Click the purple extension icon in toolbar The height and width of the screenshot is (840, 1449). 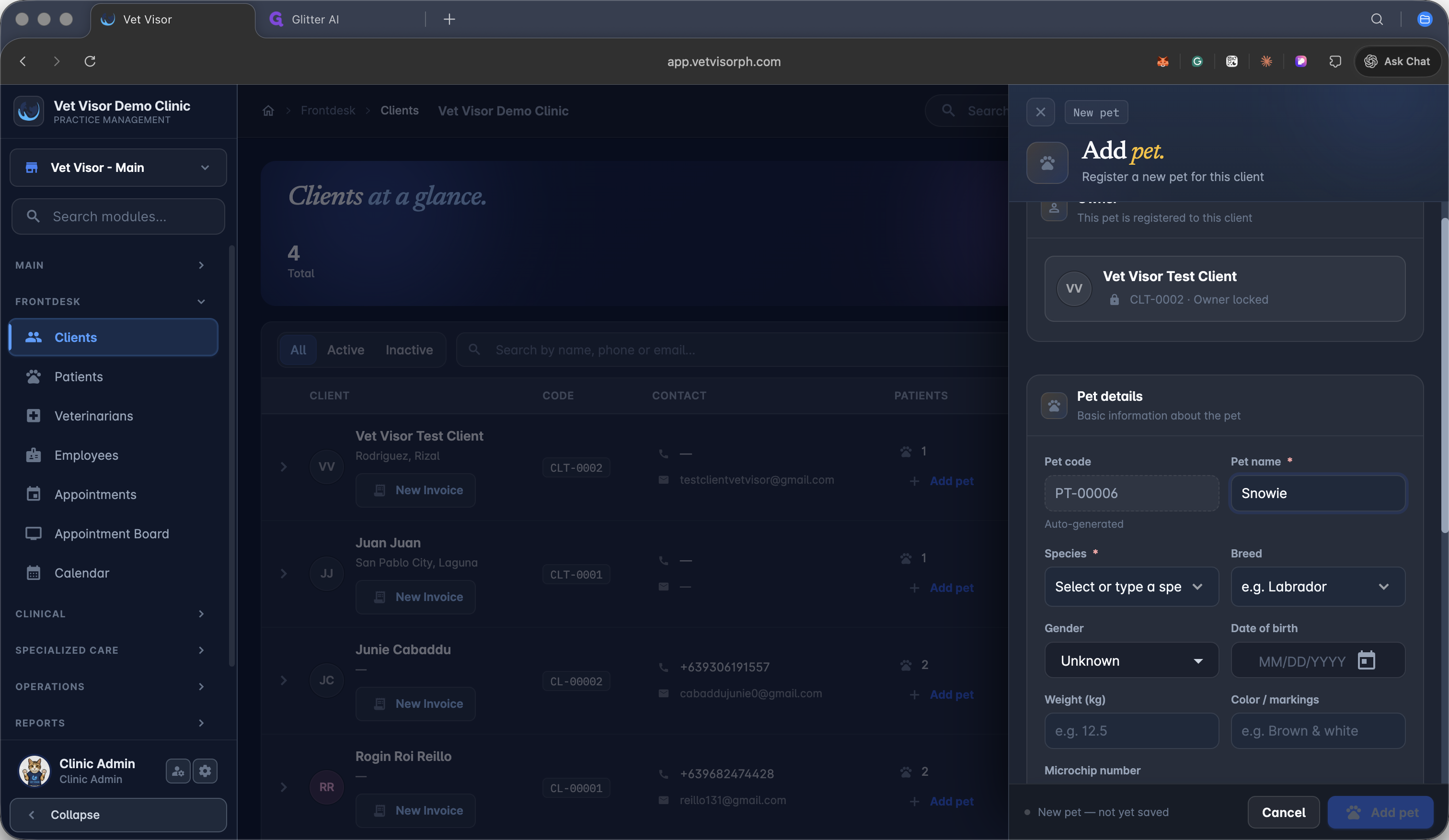1300,61
